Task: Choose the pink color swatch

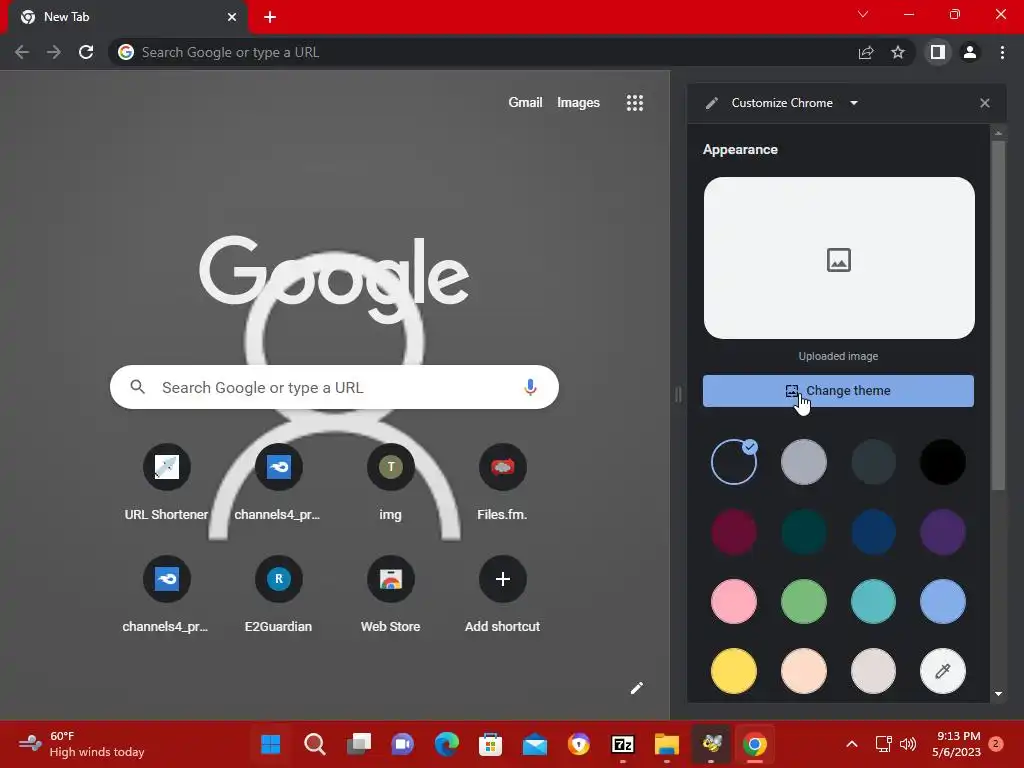Action: [734, 601]
